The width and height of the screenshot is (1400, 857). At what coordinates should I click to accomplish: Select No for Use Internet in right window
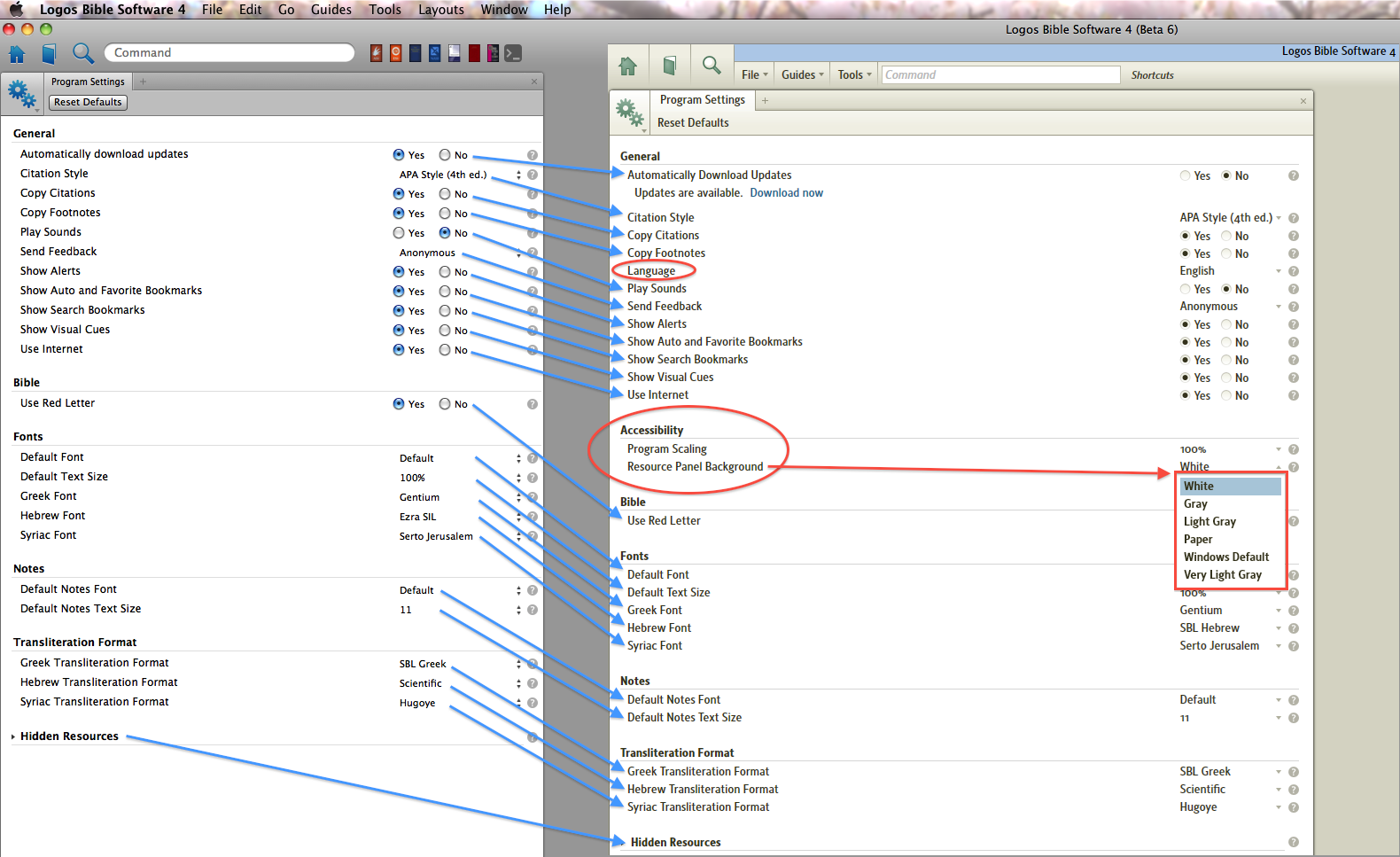tap(1226, 395)
